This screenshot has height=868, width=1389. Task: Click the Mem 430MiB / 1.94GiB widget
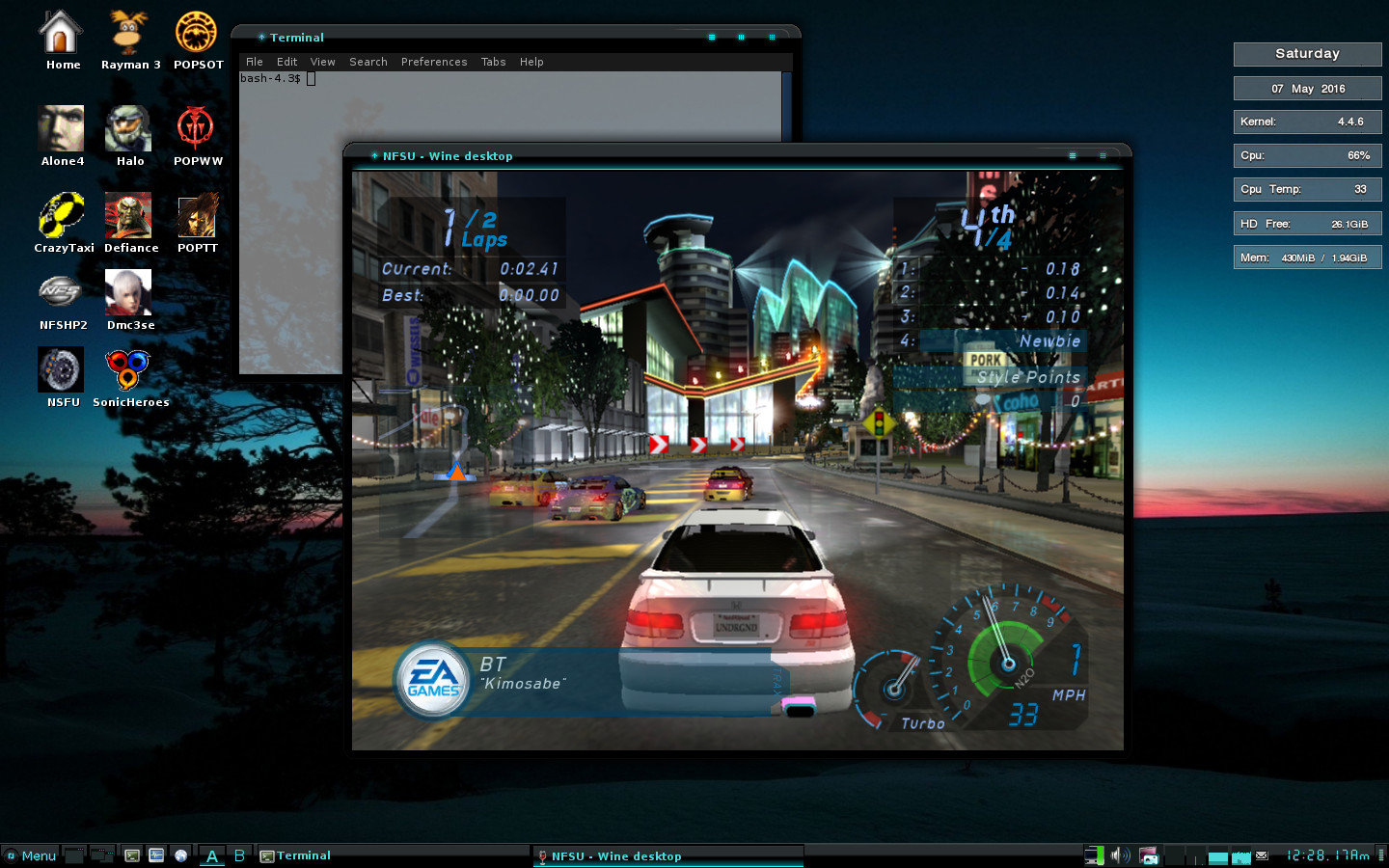click(x=1307, y=258)
